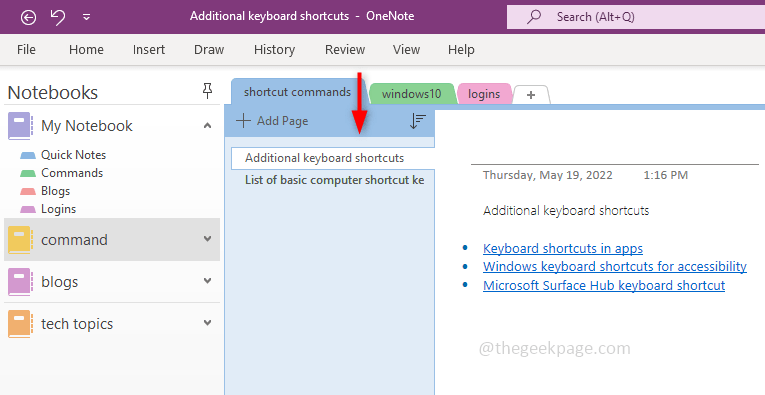Click the red Blogs section icon
Screen dimensions: 765x395
pos(28,191)
